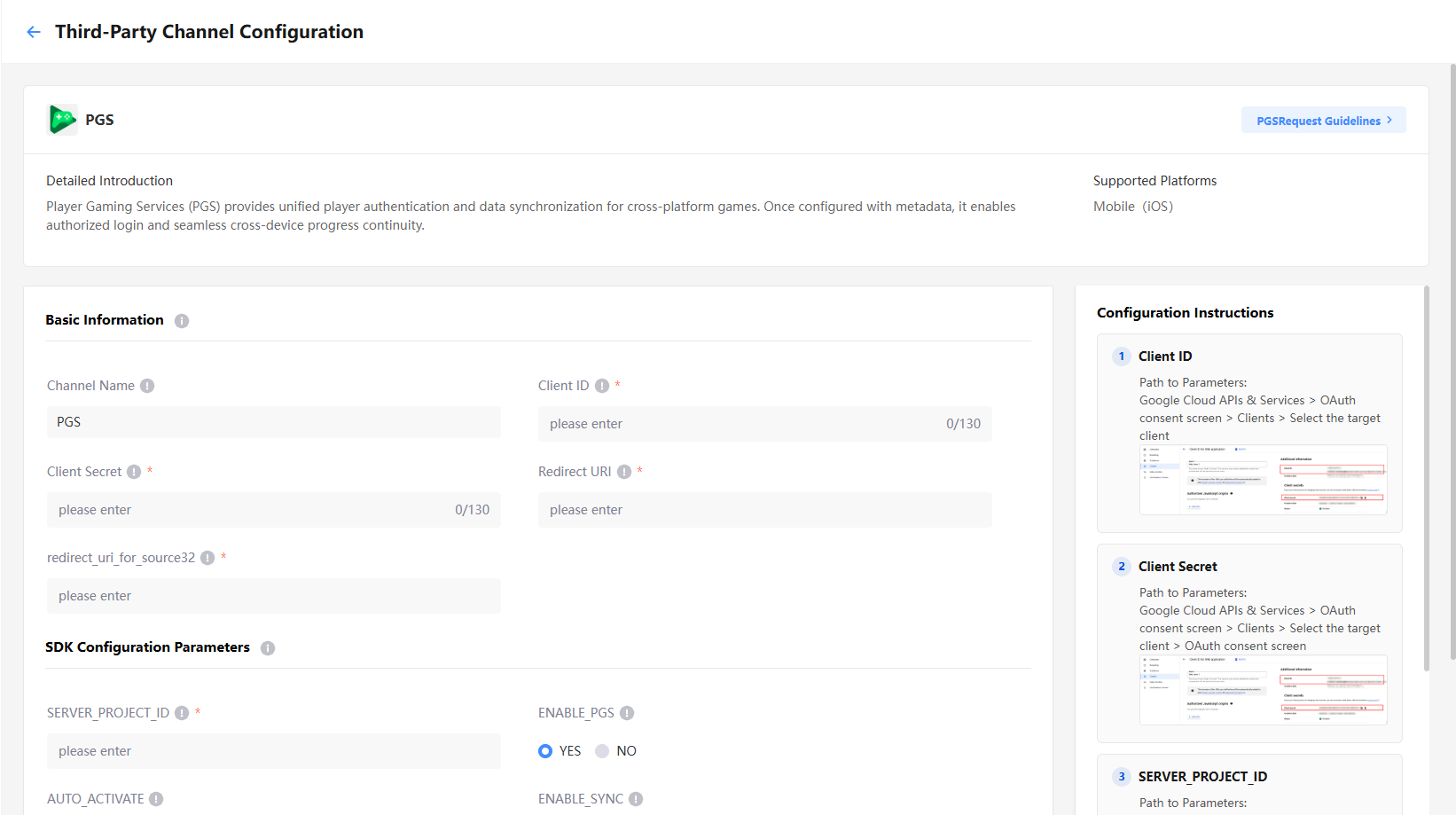This screenshot has height=815, width=1456.
Task: Show info tooltip beside Client ID label
Action: 602,386
